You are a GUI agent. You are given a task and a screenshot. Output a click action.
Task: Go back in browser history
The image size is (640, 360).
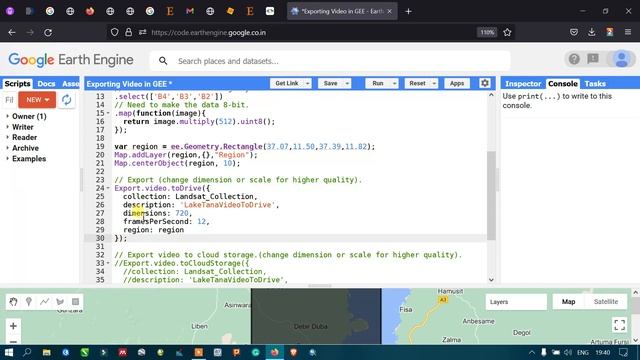tap(12, 32)
